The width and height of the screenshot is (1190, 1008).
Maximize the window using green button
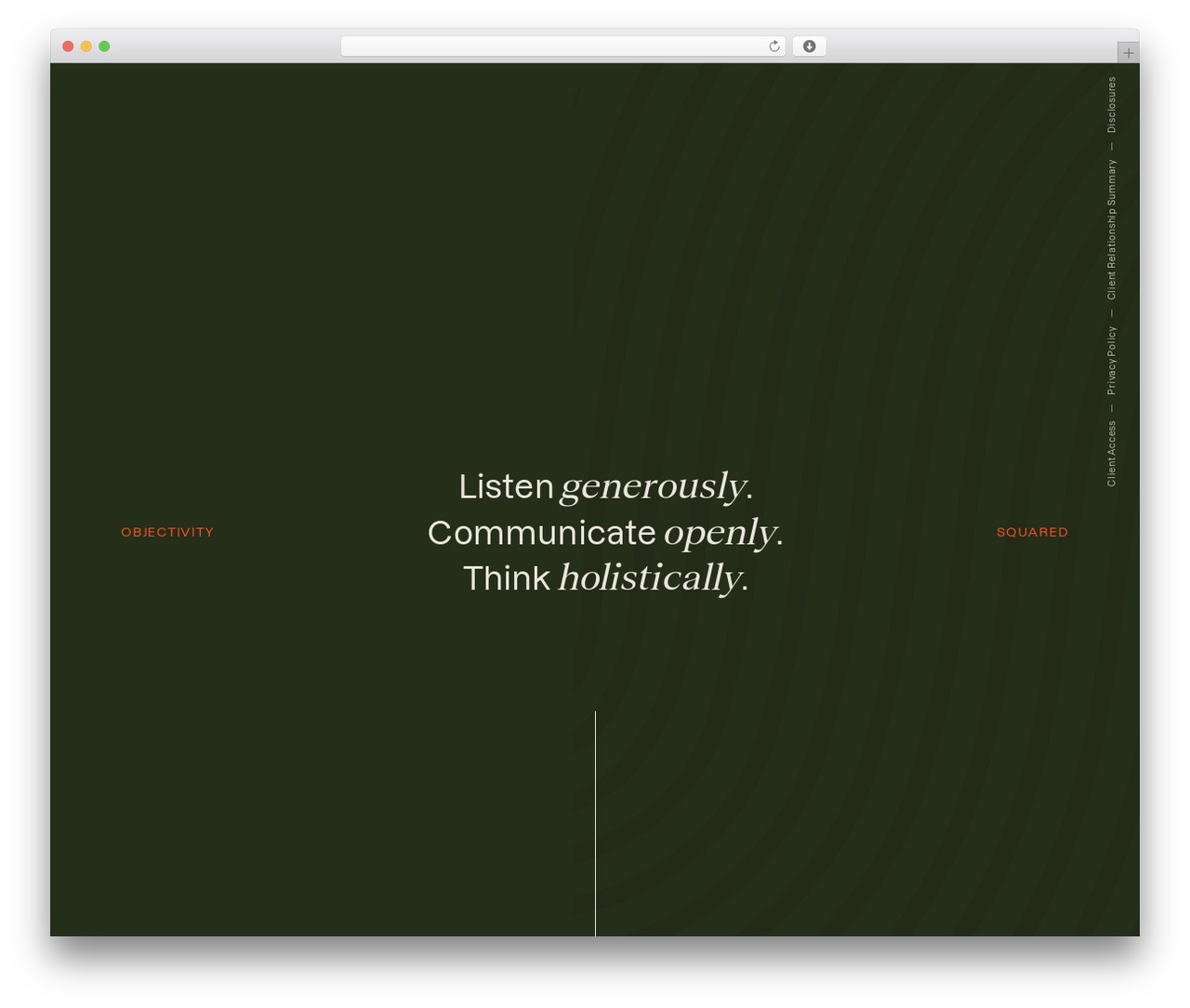[104, 46]
